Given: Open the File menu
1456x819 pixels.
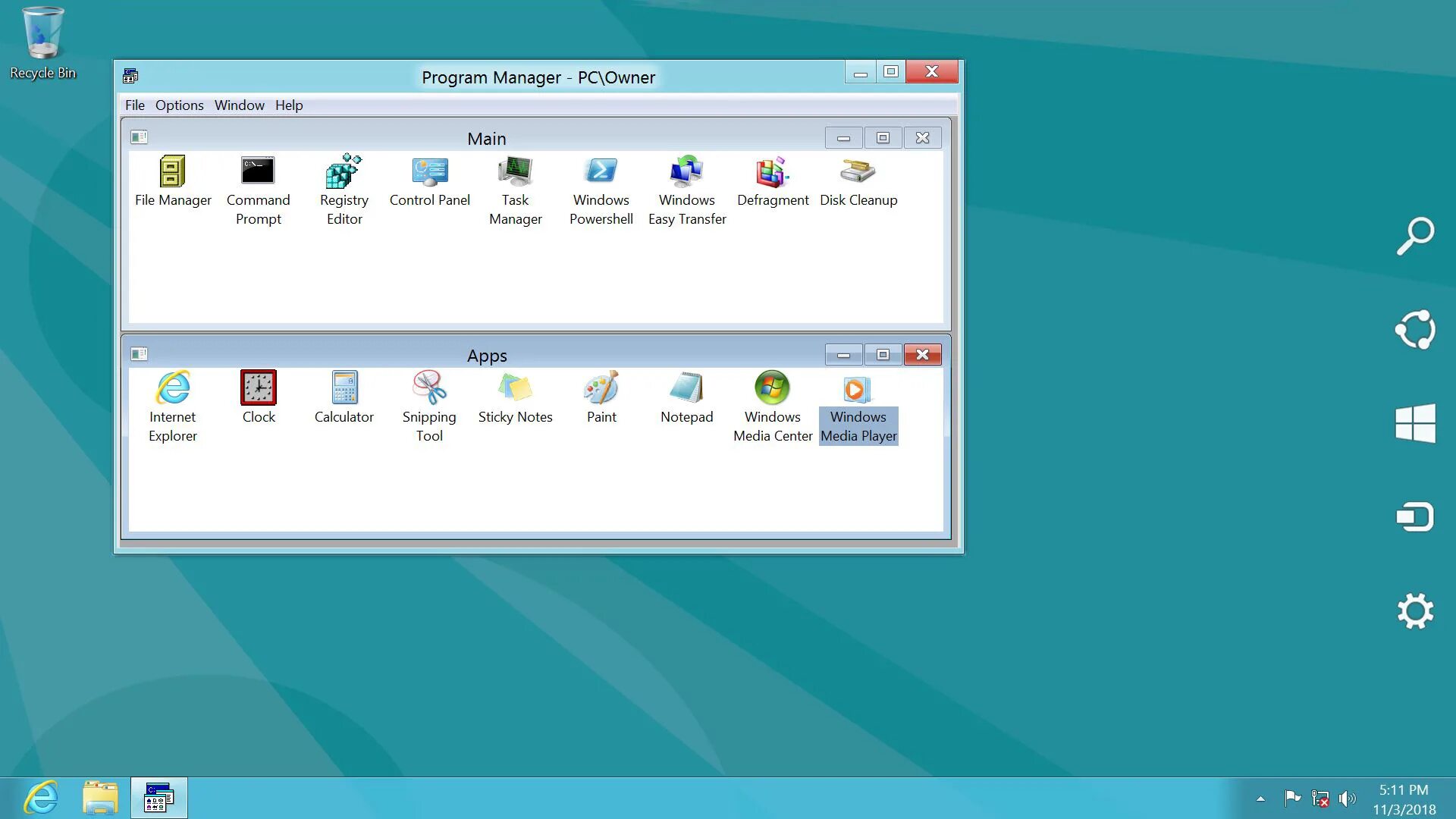Looking at the screenshot, I should pos(134,105).
